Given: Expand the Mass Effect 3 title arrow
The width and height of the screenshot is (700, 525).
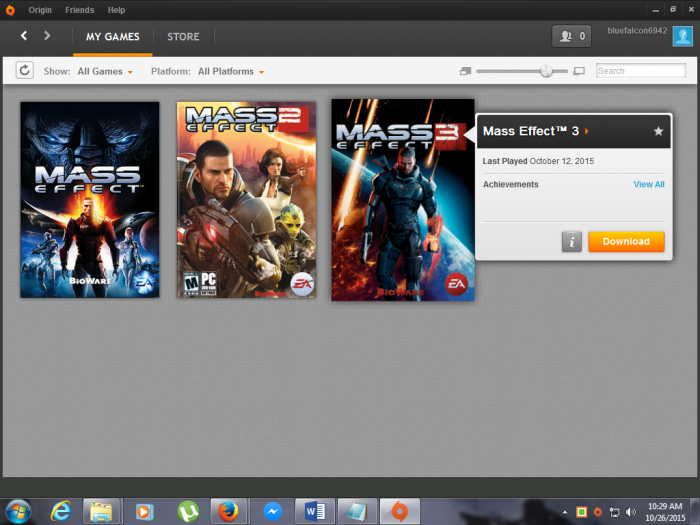Looking at the screenshot, I should 587,131.
